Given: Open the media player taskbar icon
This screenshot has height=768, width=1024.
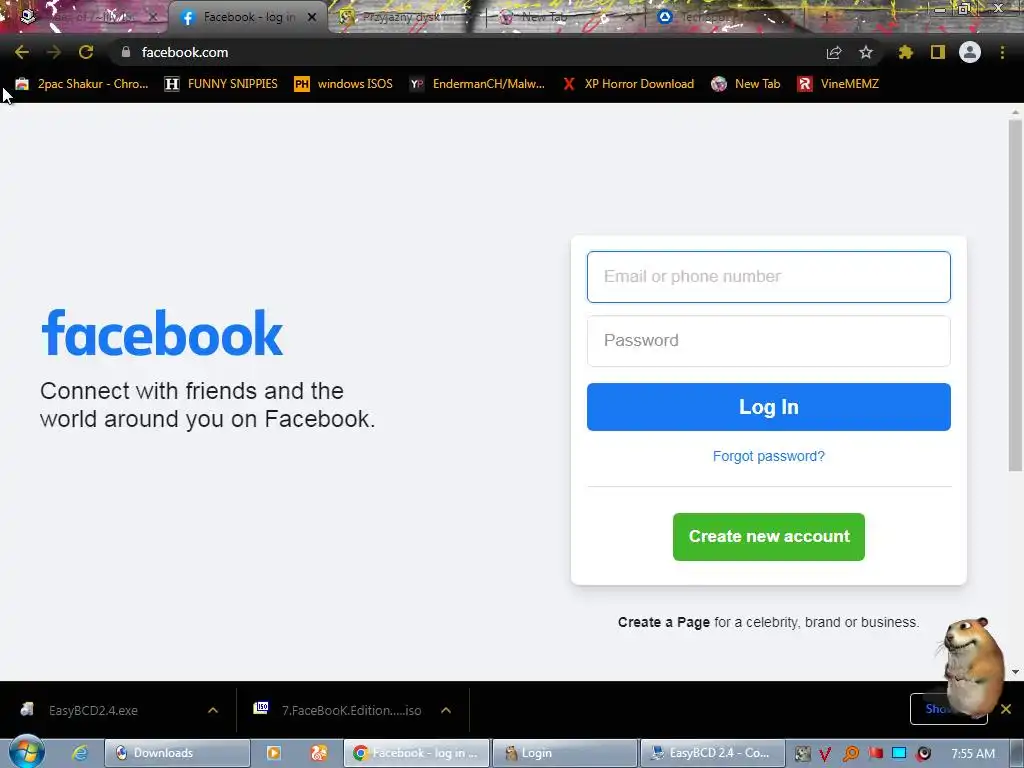Looking at the screenshot, I should [x=274, y=753].
